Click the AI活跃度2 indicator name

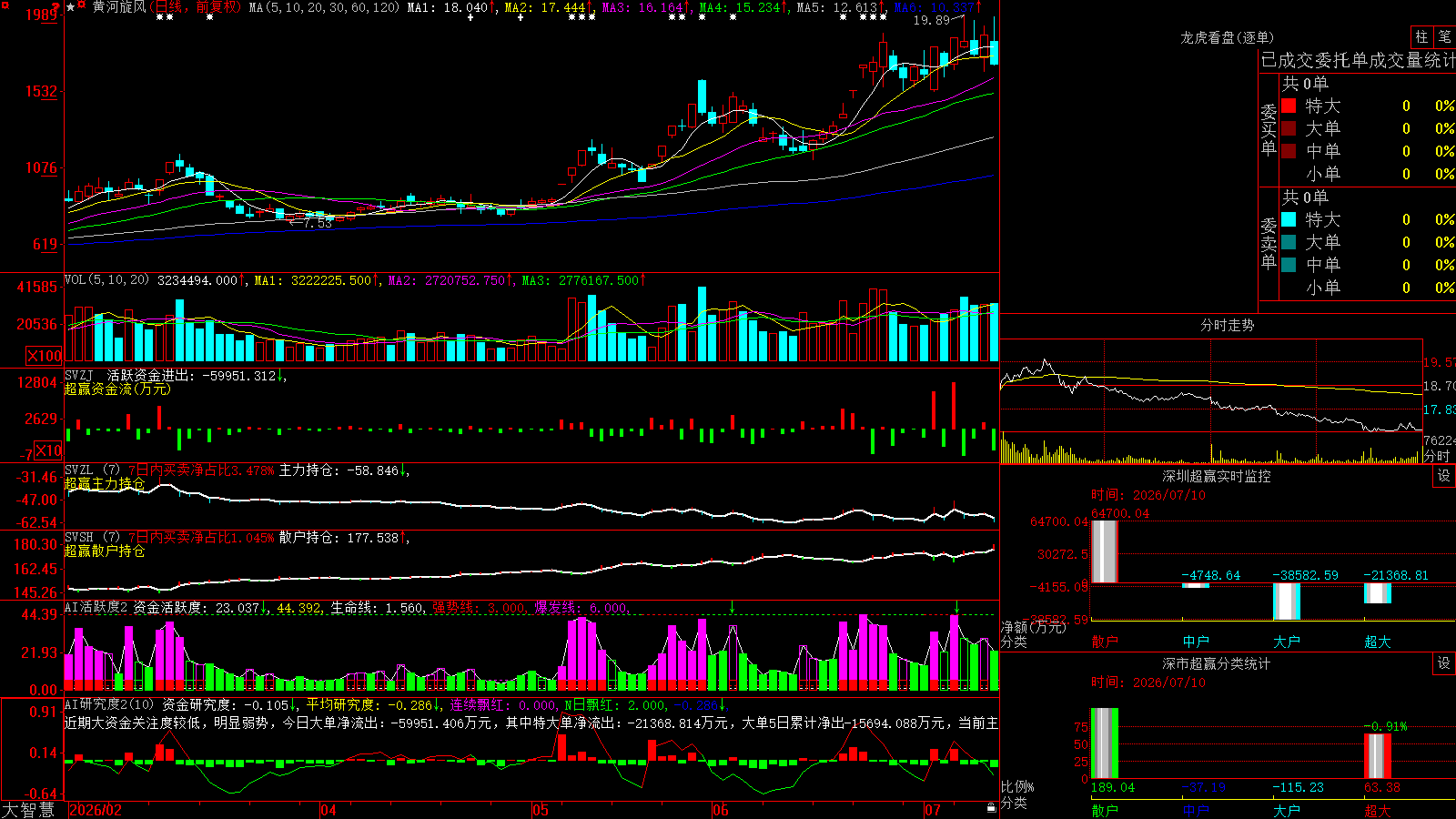96,608
